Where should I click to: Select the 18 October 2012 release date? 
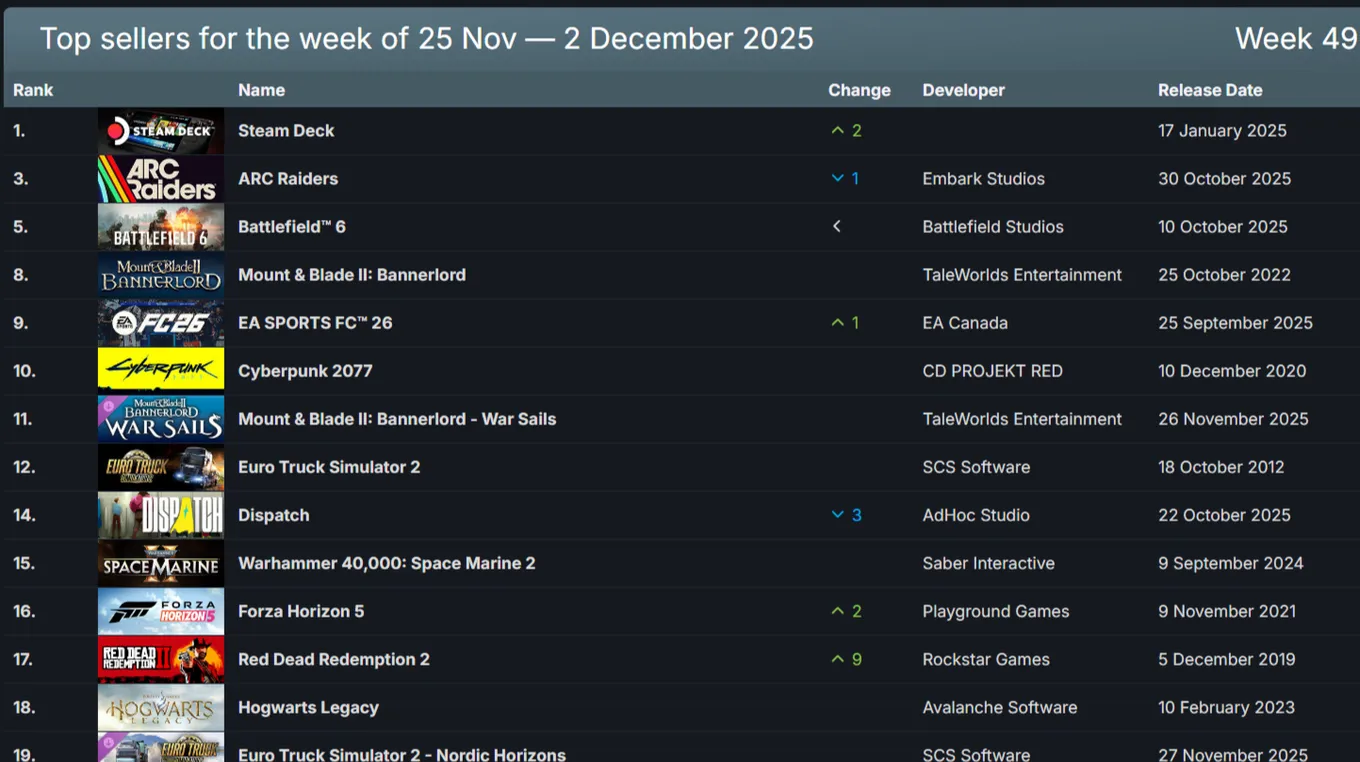[1221, 467]
